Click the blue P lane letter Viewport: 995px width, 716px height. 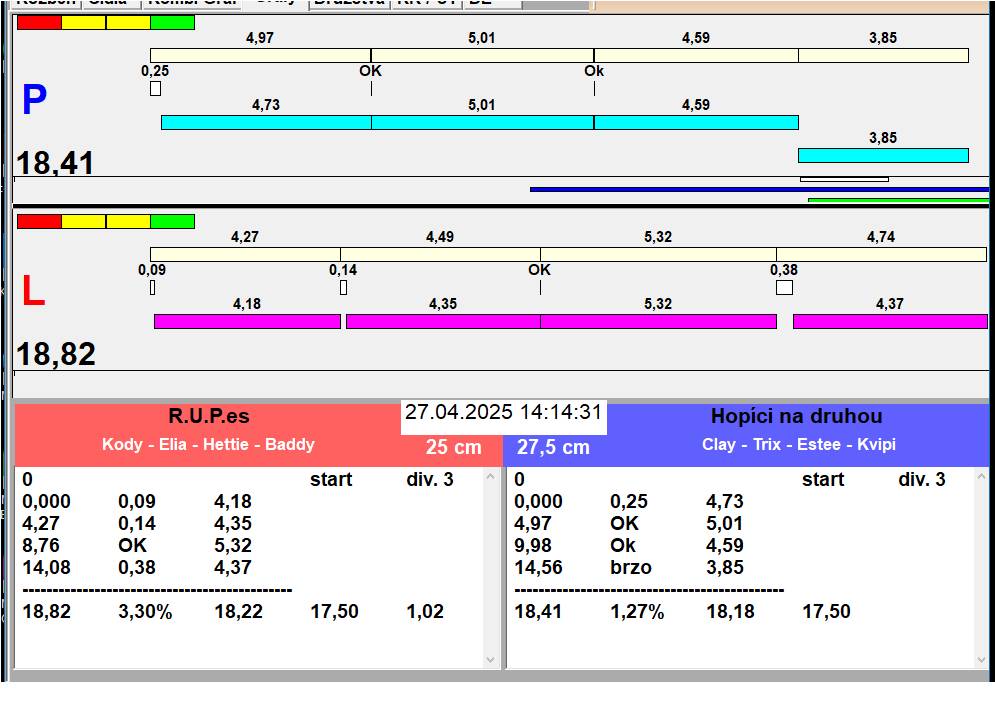(34, 100)
